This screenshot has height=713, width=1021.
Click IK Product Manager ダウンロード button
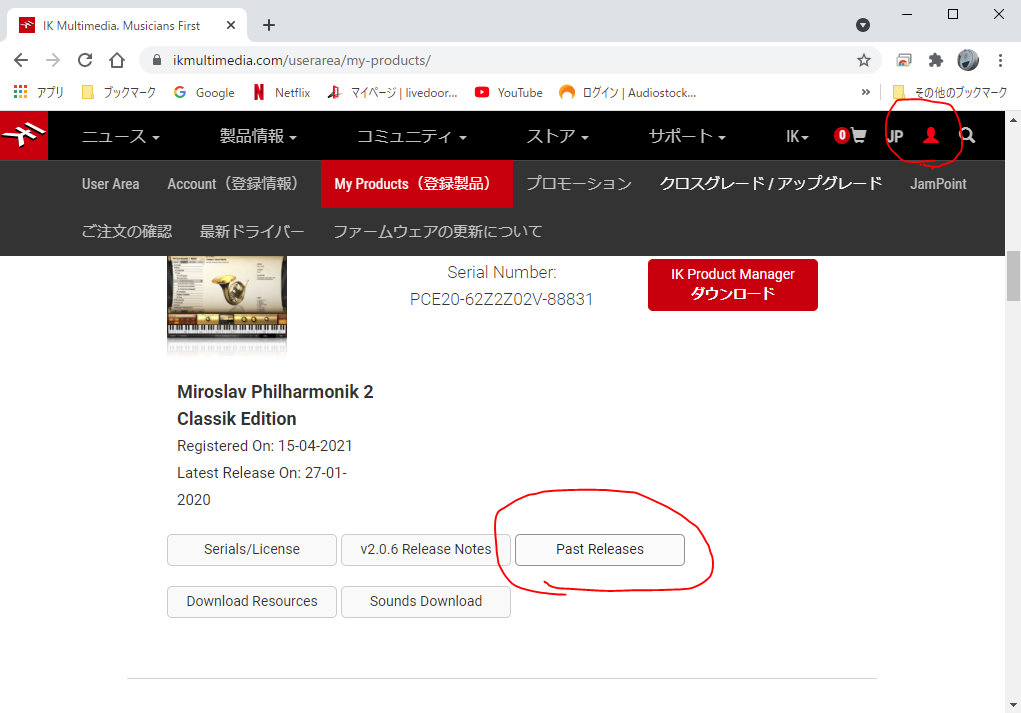733,285
